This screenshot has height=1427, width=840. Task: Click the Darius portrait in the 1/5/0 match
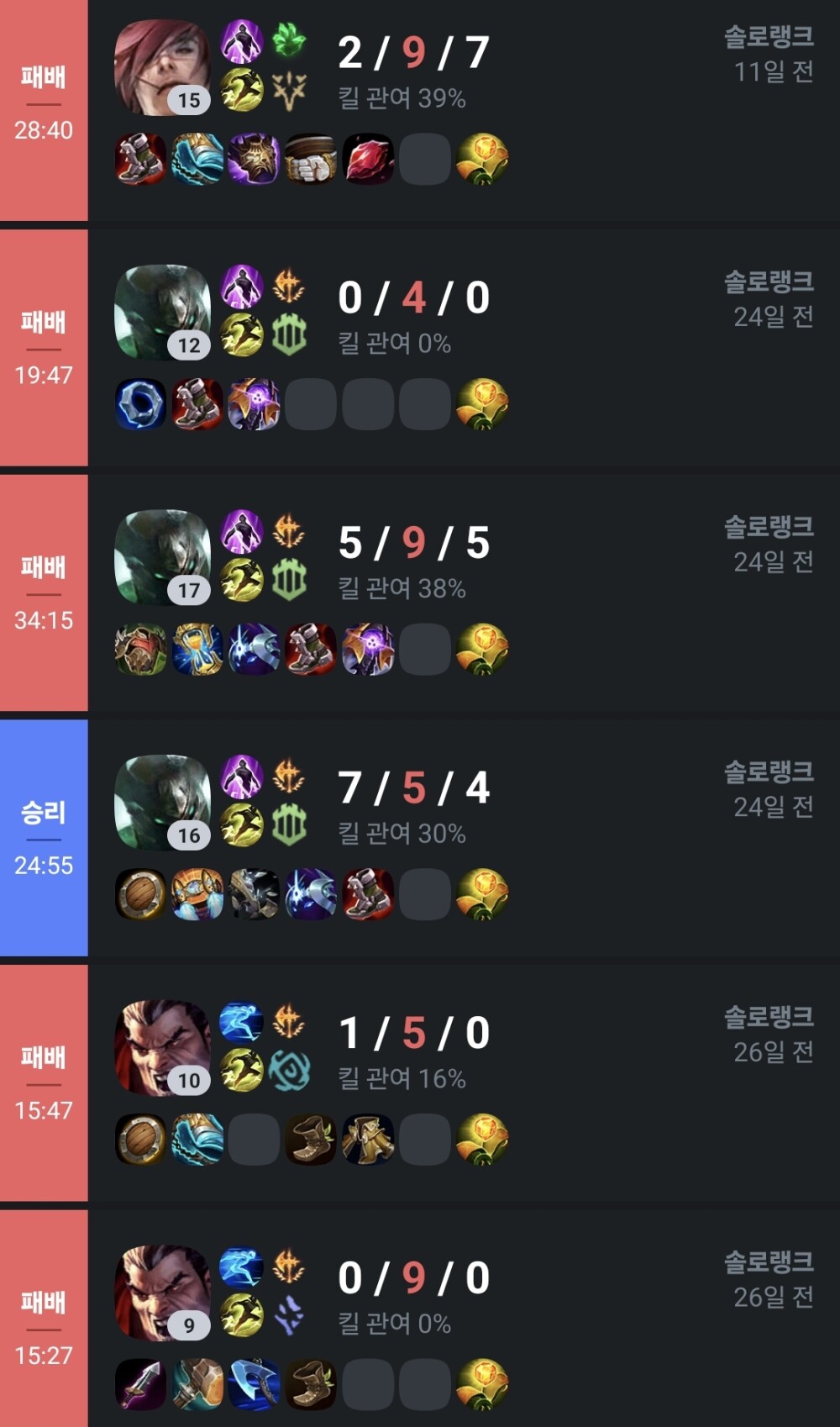click(x=162, y=1048)
